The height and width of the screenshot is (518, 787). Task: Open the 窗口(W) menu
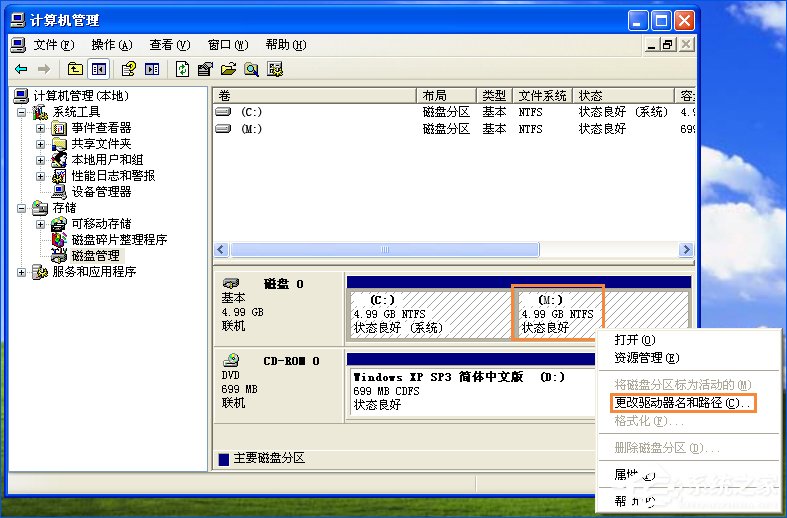228,45
